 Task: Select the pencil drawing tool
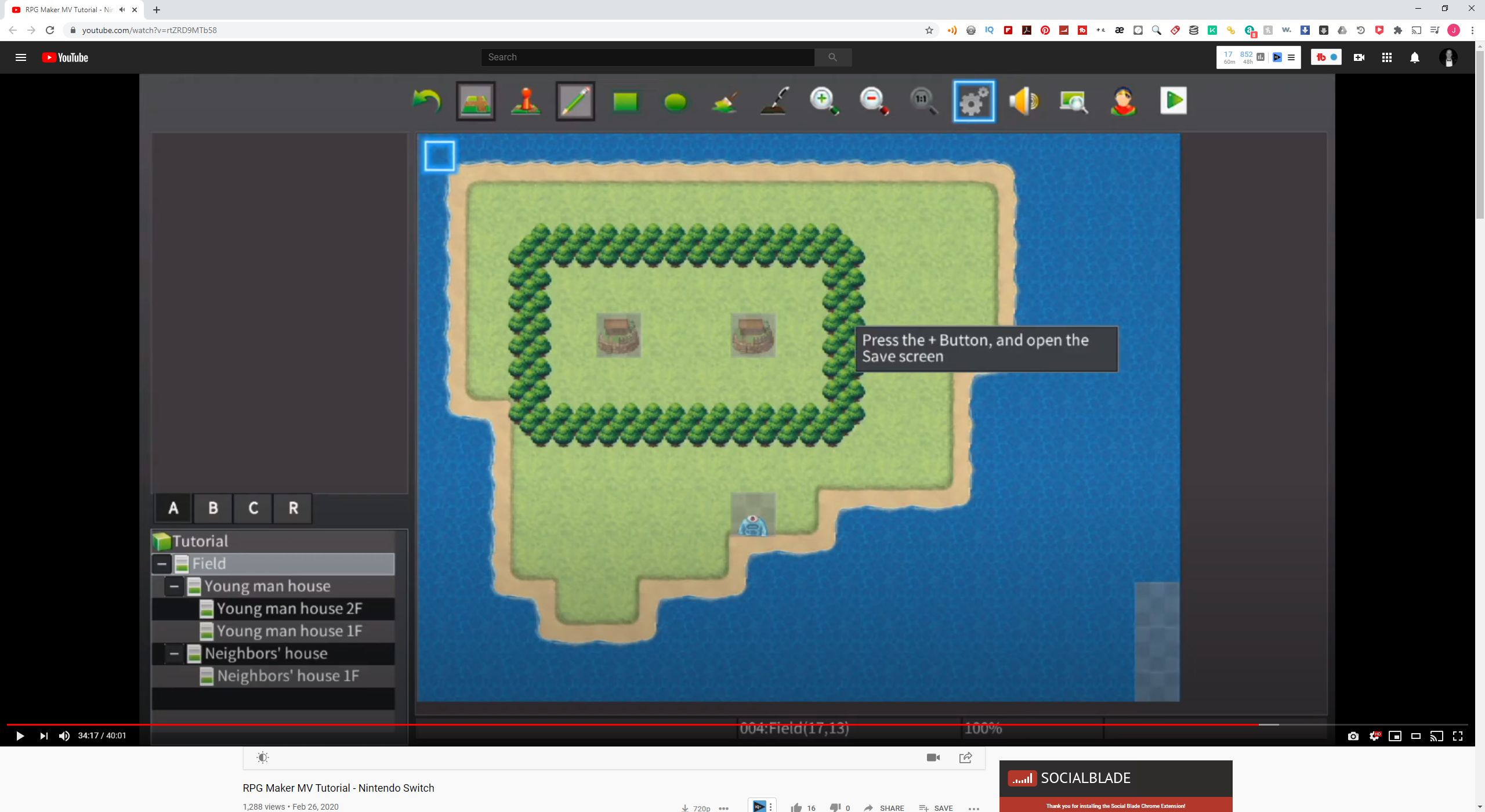(575, 101)
